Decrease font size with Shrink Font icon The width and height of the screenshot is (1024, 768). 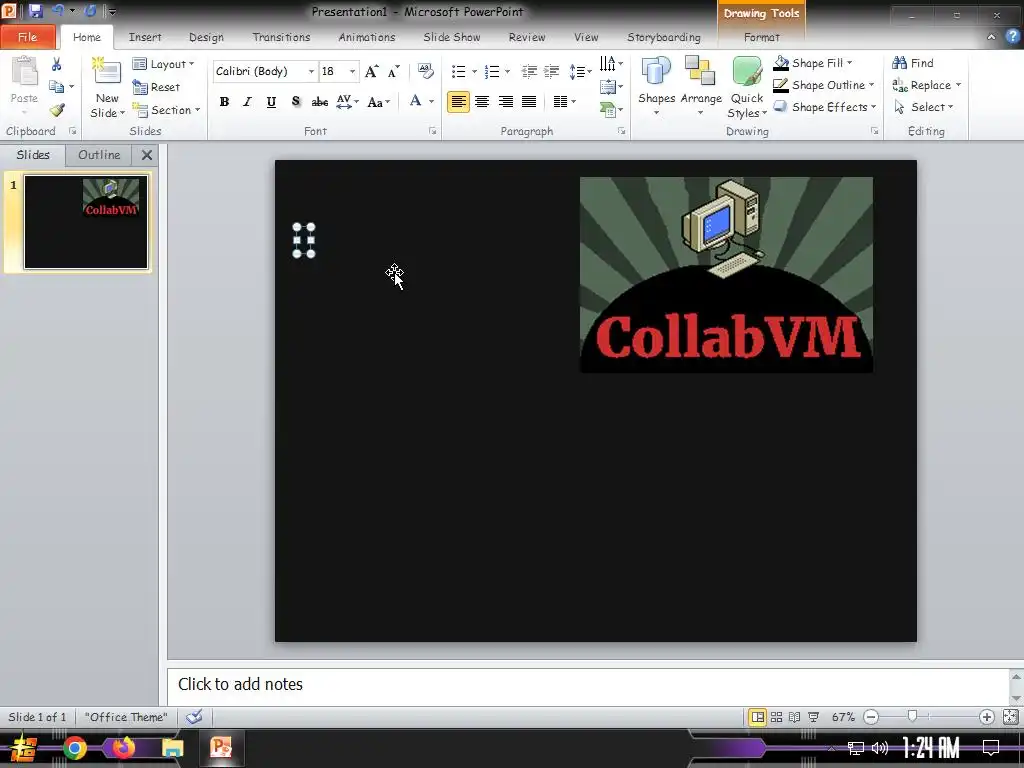point(393,71)
